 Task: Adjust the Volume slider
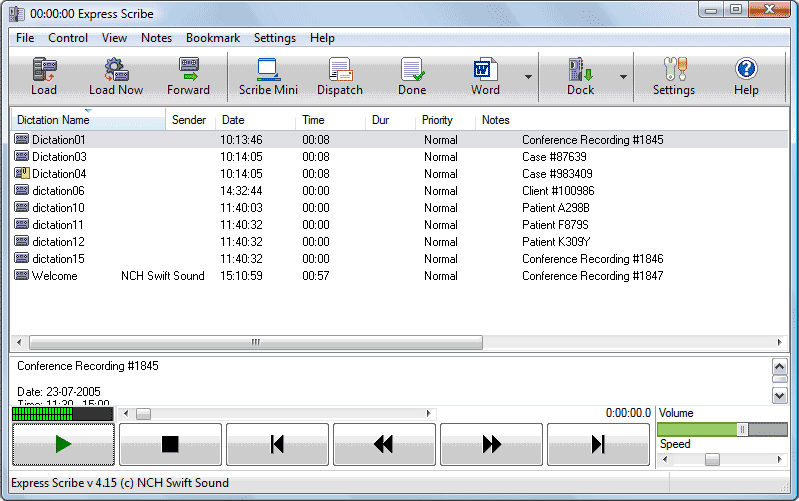coord(742,429)
